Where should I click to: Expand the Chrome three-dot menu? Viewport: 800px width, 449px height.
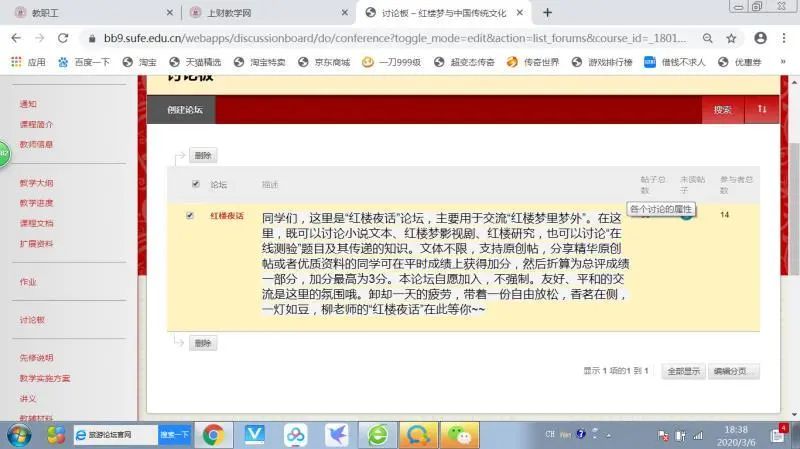[786, 38]
